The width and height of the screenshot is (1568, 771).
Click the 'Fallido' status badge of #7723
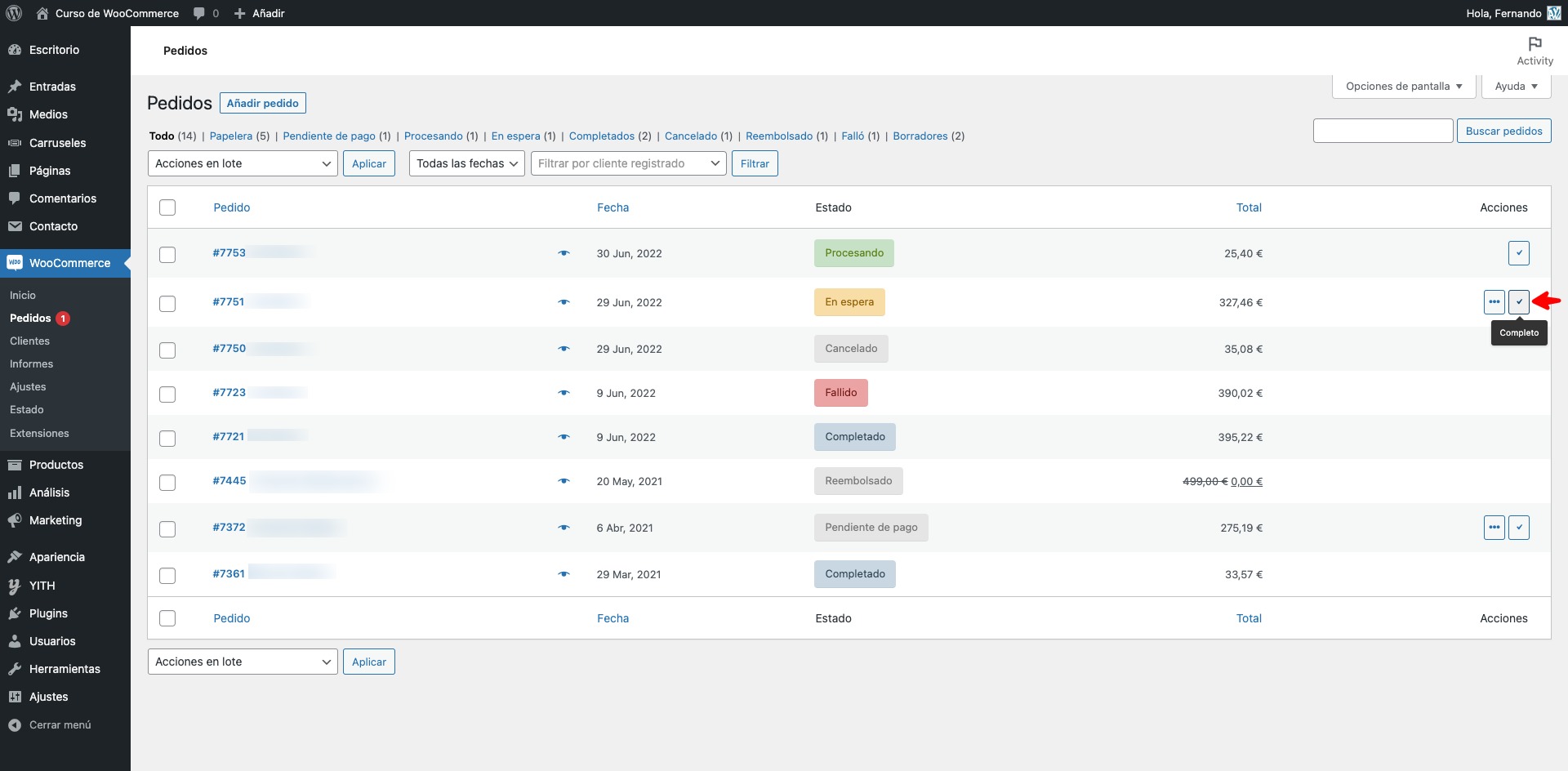coord(841,393)
